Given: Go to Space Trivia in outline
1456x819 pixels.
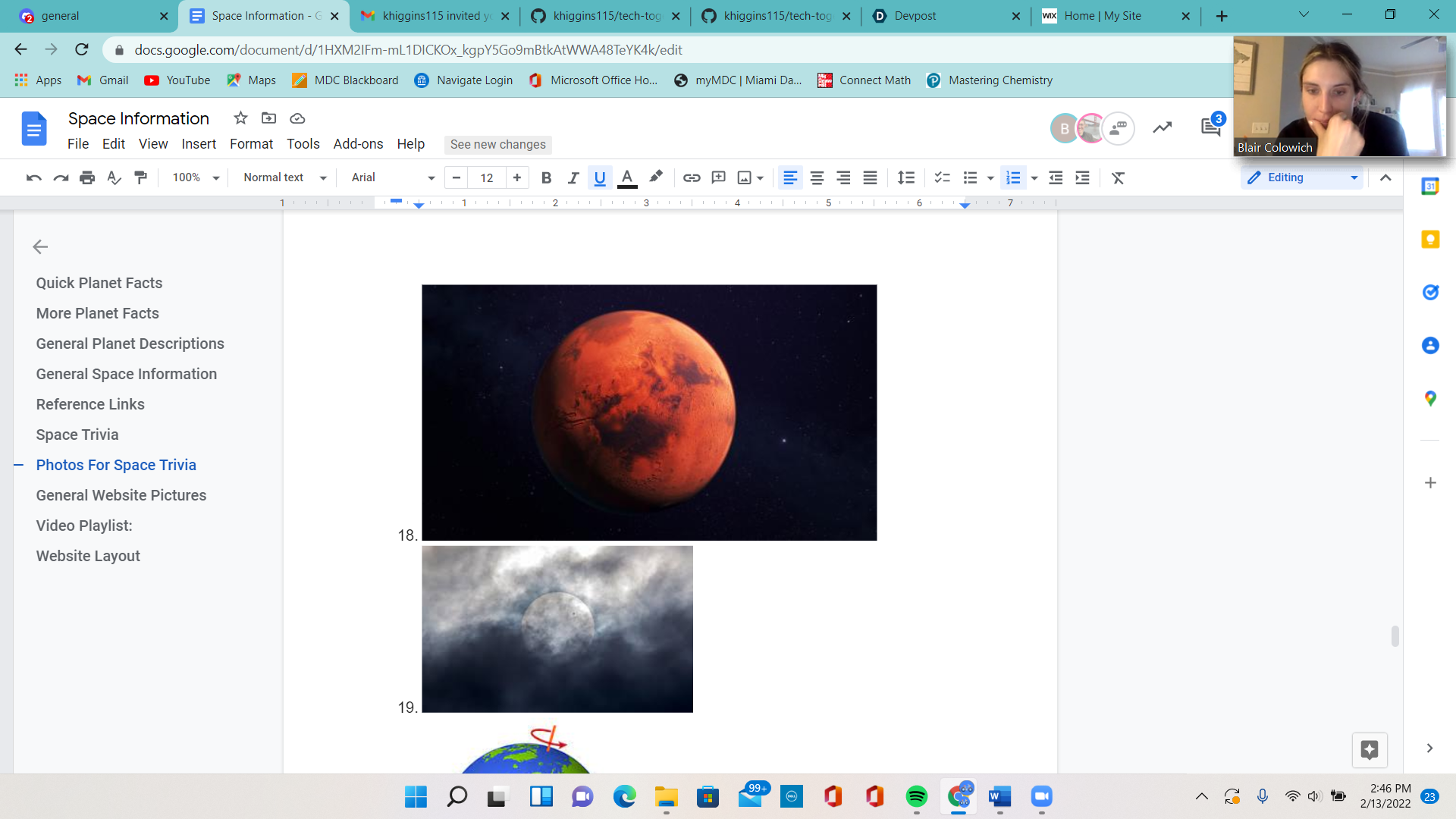Looking at the screenshot, I should point(77,435).
